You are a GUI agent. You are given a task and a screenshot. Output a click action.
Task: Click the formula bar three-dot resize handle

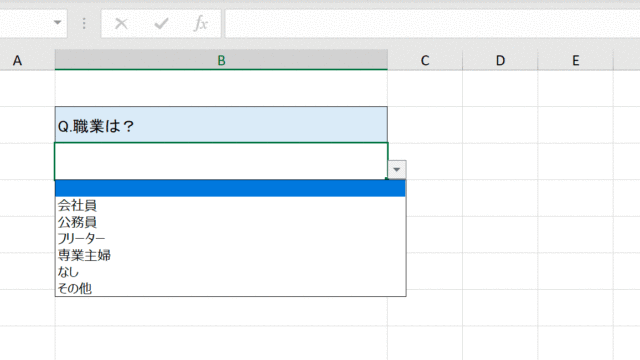[x=84, y=24]
